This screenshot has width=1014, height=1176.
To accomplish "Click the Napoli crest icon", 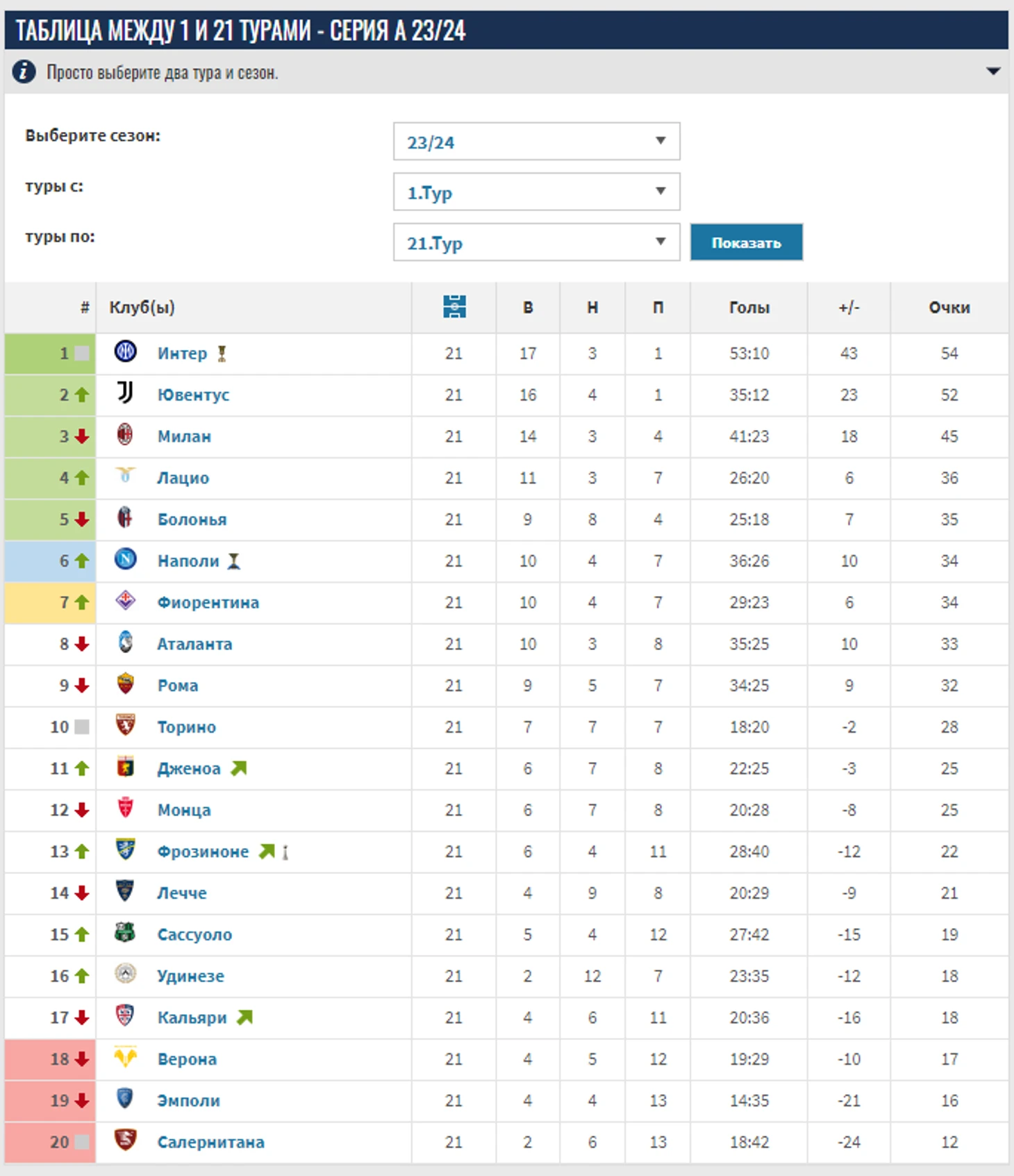I will [125, 559].
